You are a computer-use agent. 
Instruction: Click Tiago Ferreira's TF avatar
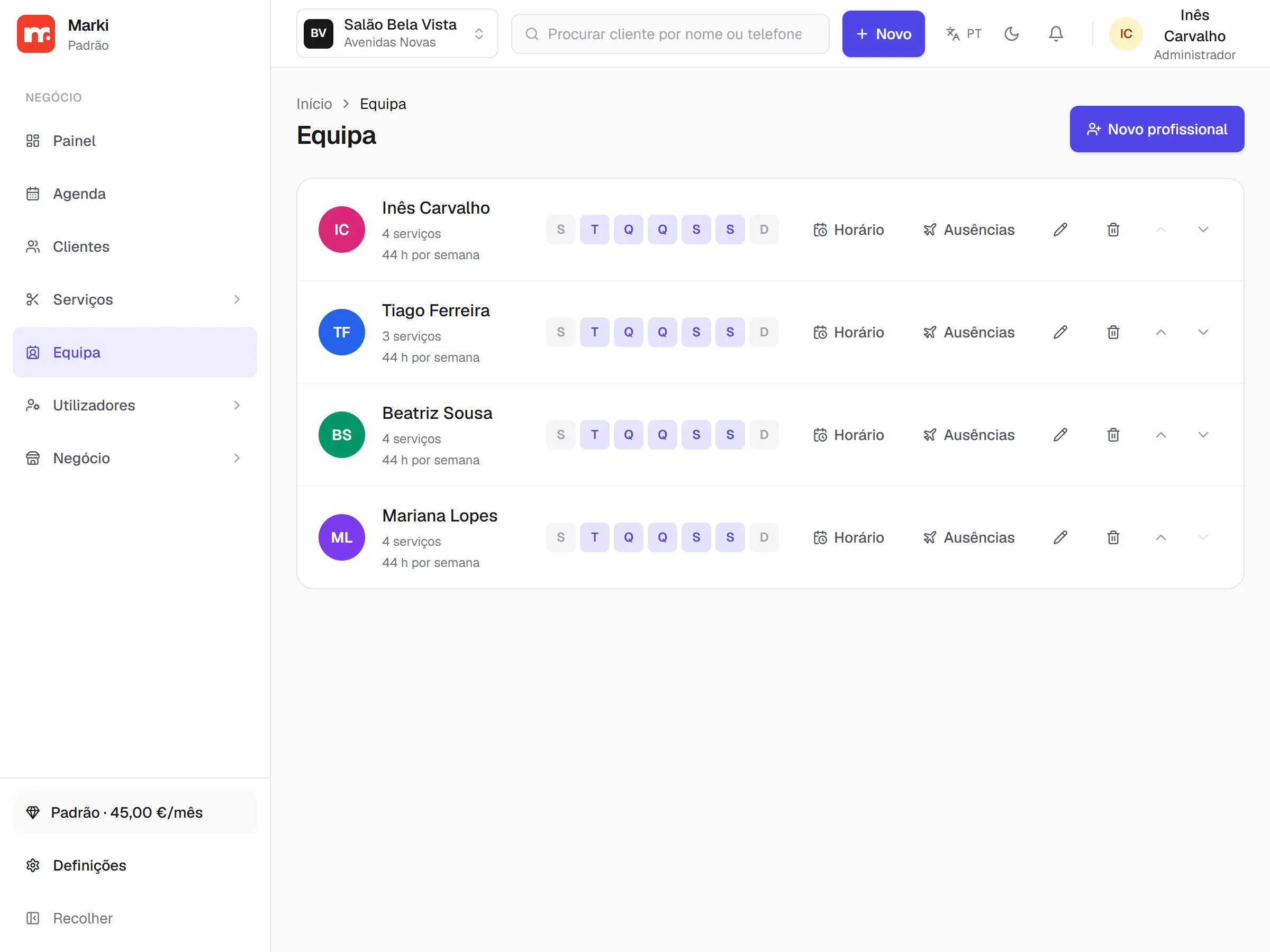(x=342, y=332)
